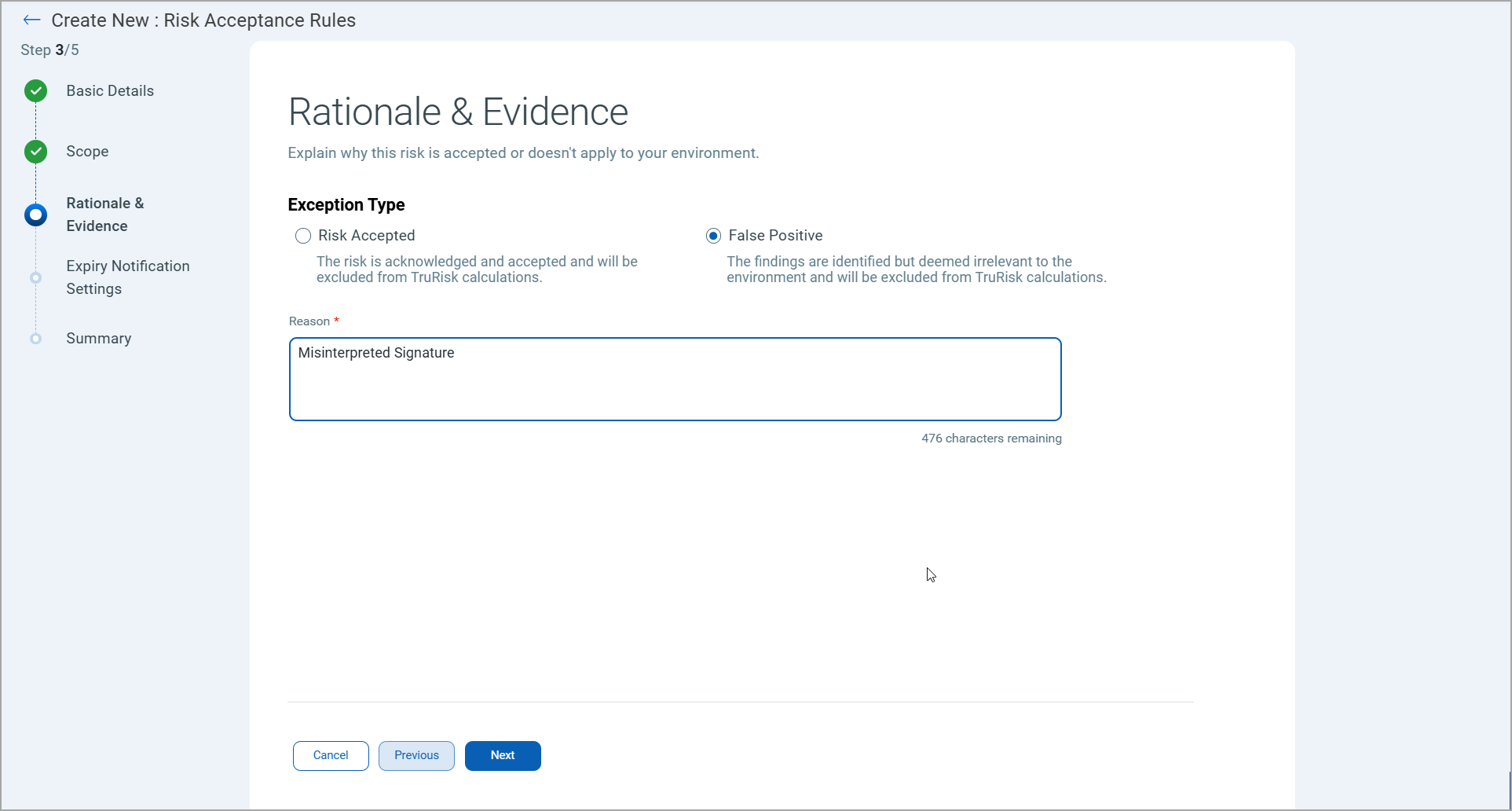
Task: Open Expiry Notification Settings step label
Action: coord(127,277)
